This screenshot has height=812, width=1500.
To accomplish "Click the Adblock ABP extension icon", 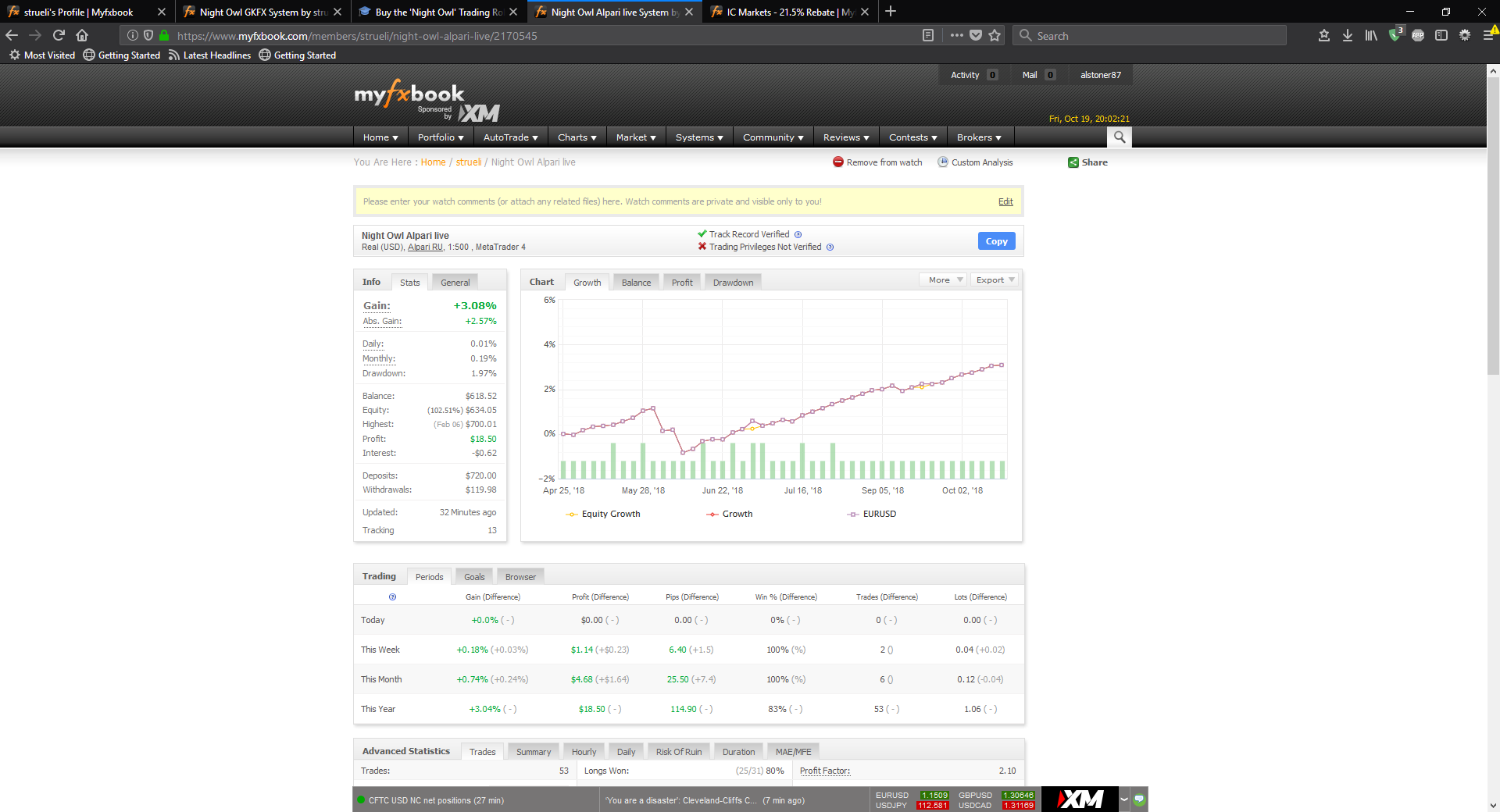I will coord(1418,35).
